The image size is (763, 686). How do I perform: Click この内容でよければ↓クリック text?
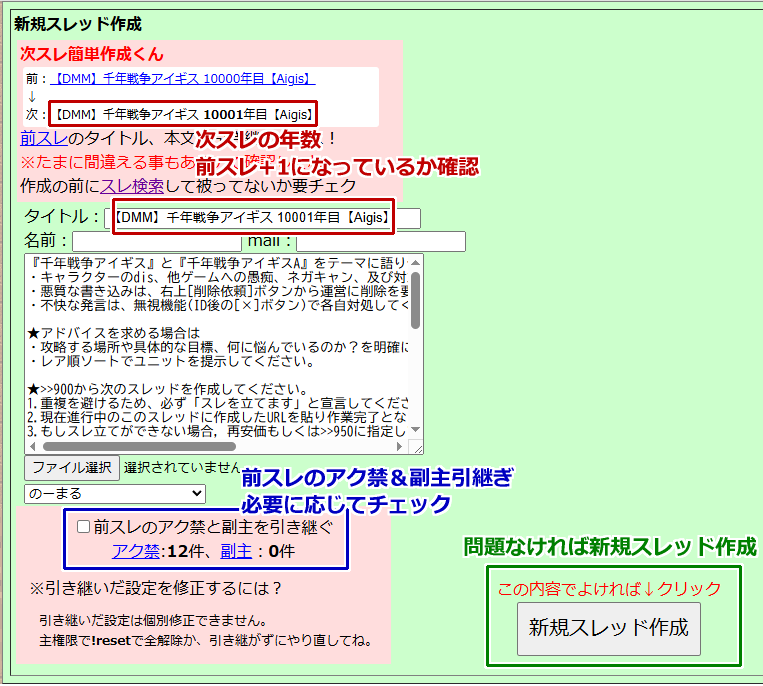609,589
